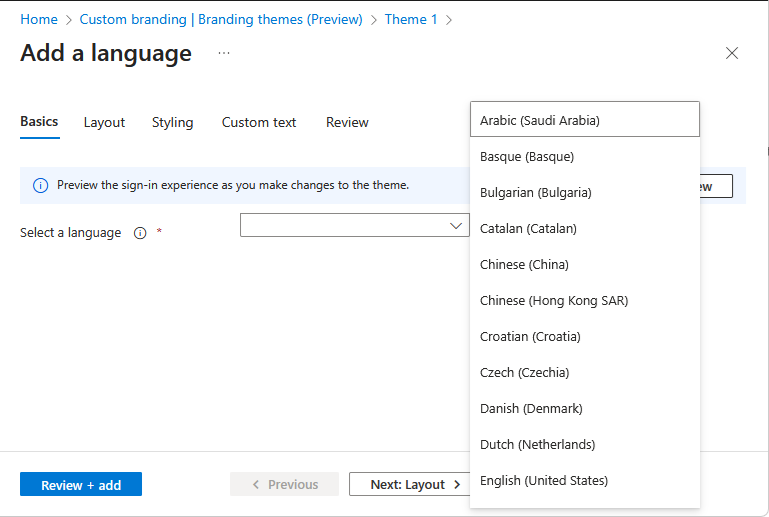Click the Next: Layout button
The height and width of the screenshot is (517, 769).
[410, 485]
